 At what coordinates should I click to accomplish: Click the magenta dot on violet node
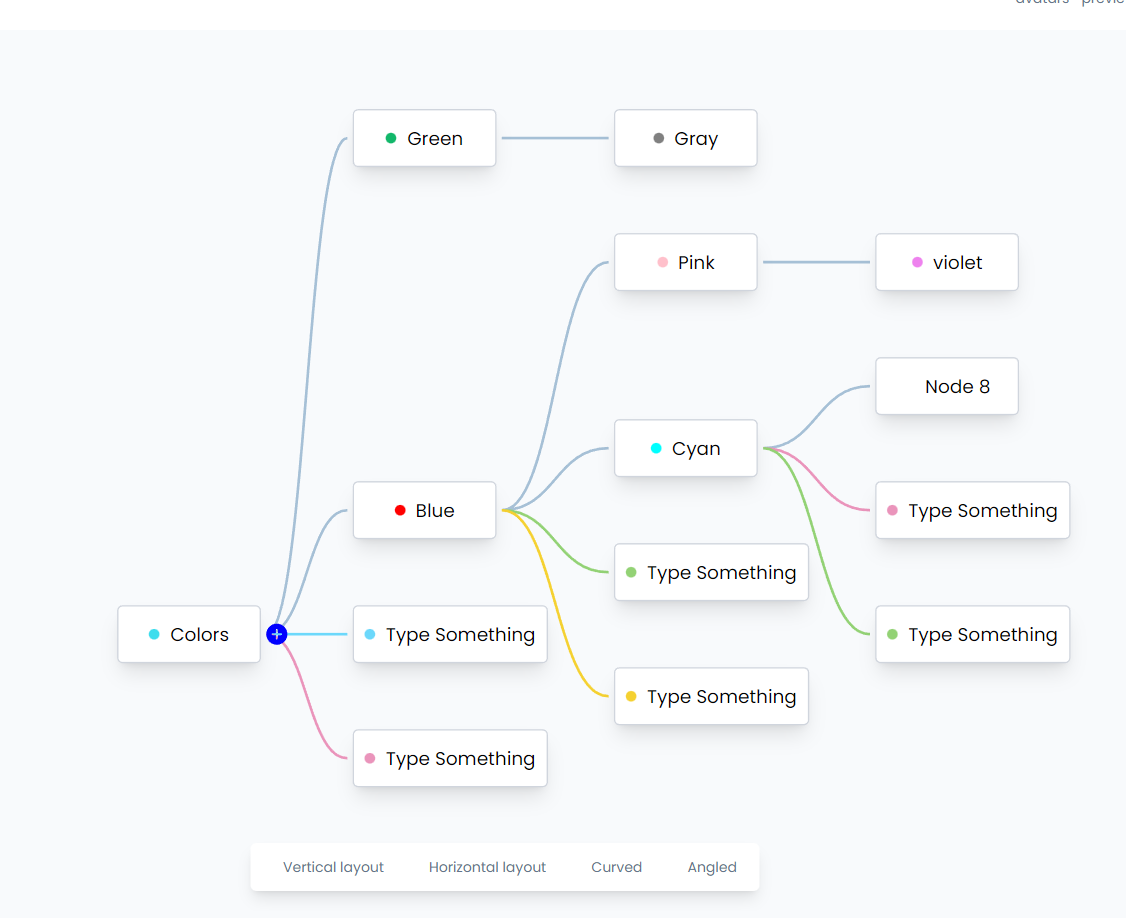pos(917,262)
